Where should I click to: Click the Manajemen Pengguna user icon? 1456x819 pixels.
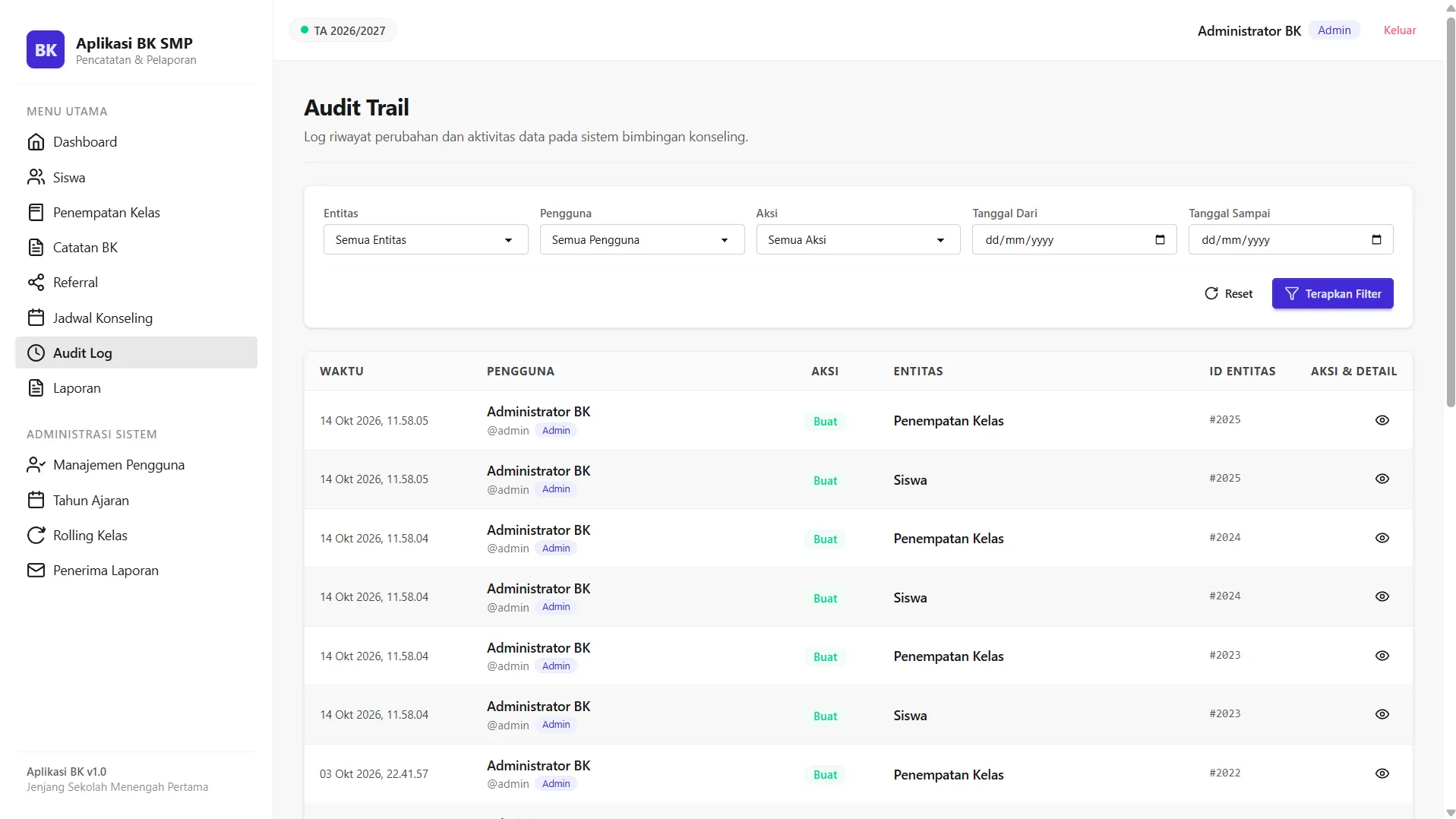tap(36, 465)
